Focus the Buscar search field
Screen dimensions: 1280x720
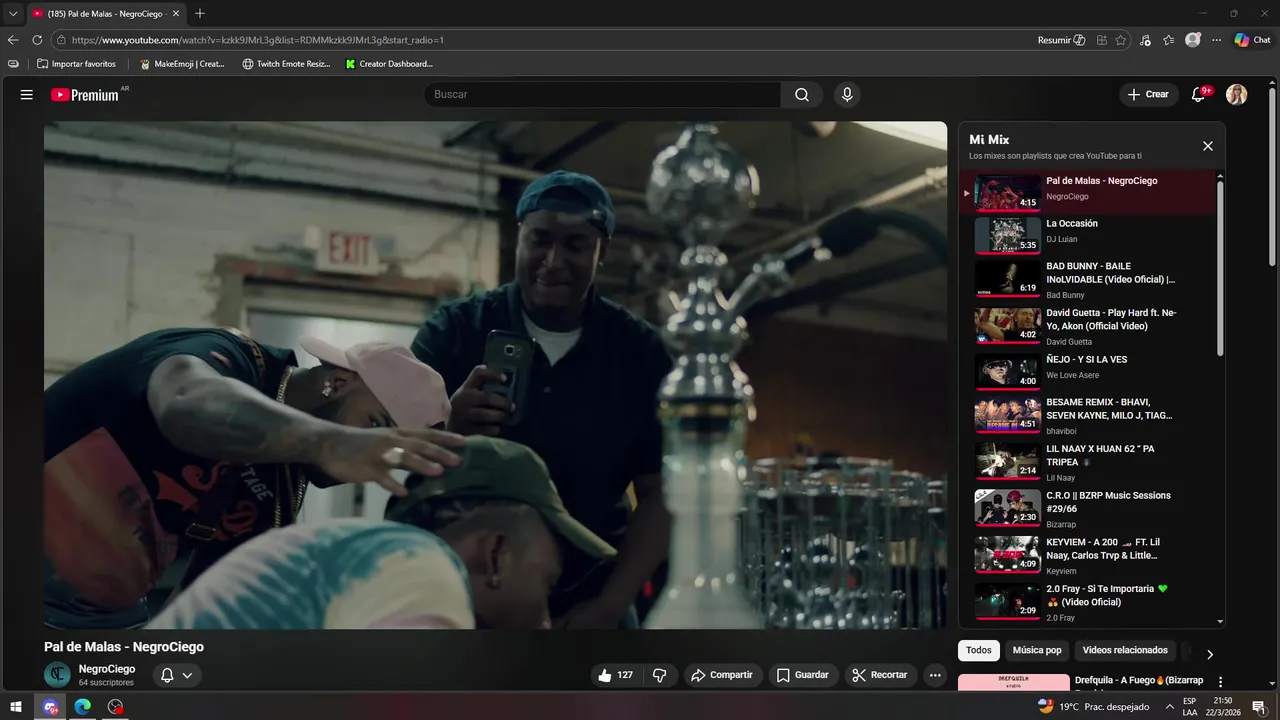coord(602,94)
